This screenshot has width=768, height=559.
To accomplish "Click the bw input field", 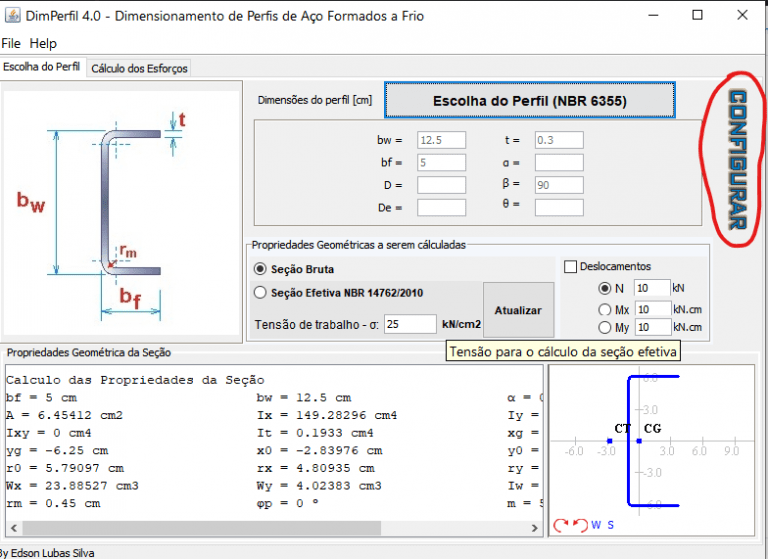I will pos(441,140).
